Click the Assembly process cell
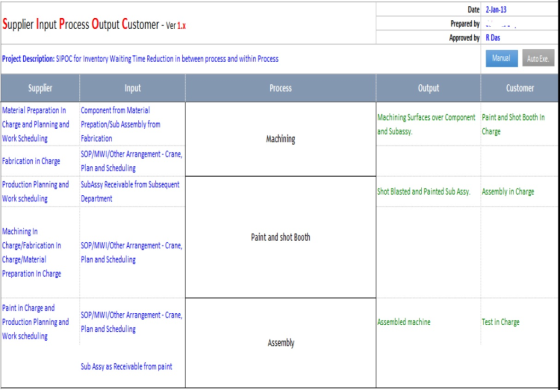Image resolution: width=560 pixels, height=390 pixels. click(x=281, y=343)
